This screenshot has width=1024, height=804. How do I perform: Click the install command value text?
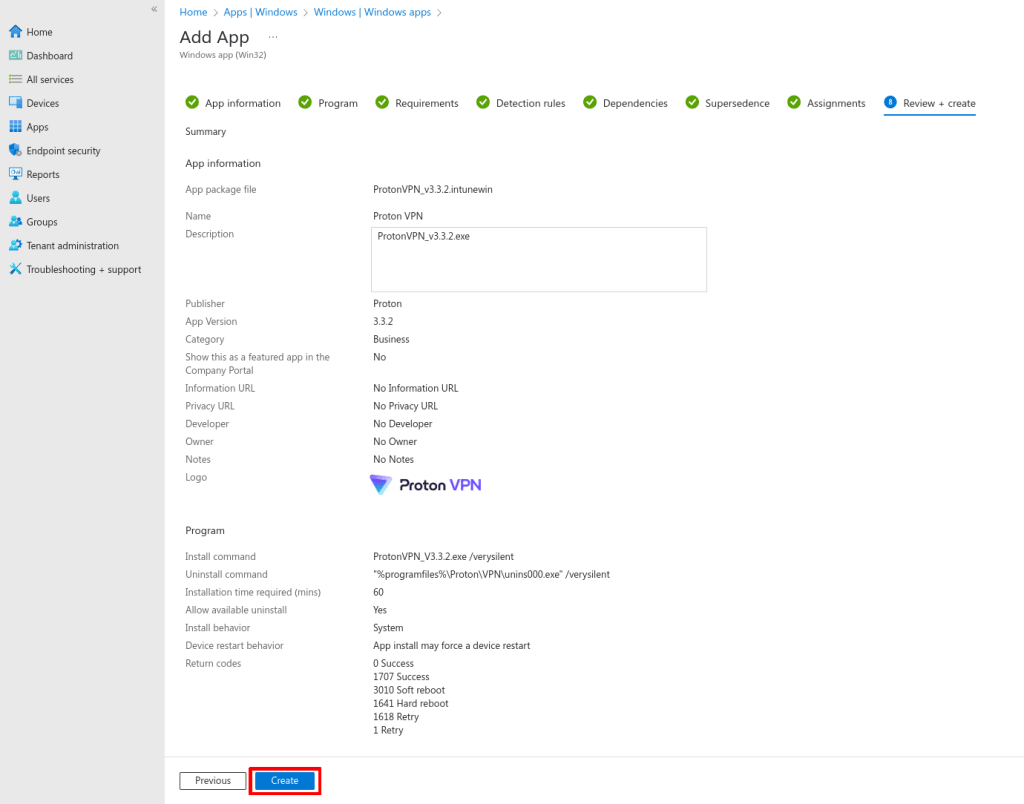[x=443, y=556]
